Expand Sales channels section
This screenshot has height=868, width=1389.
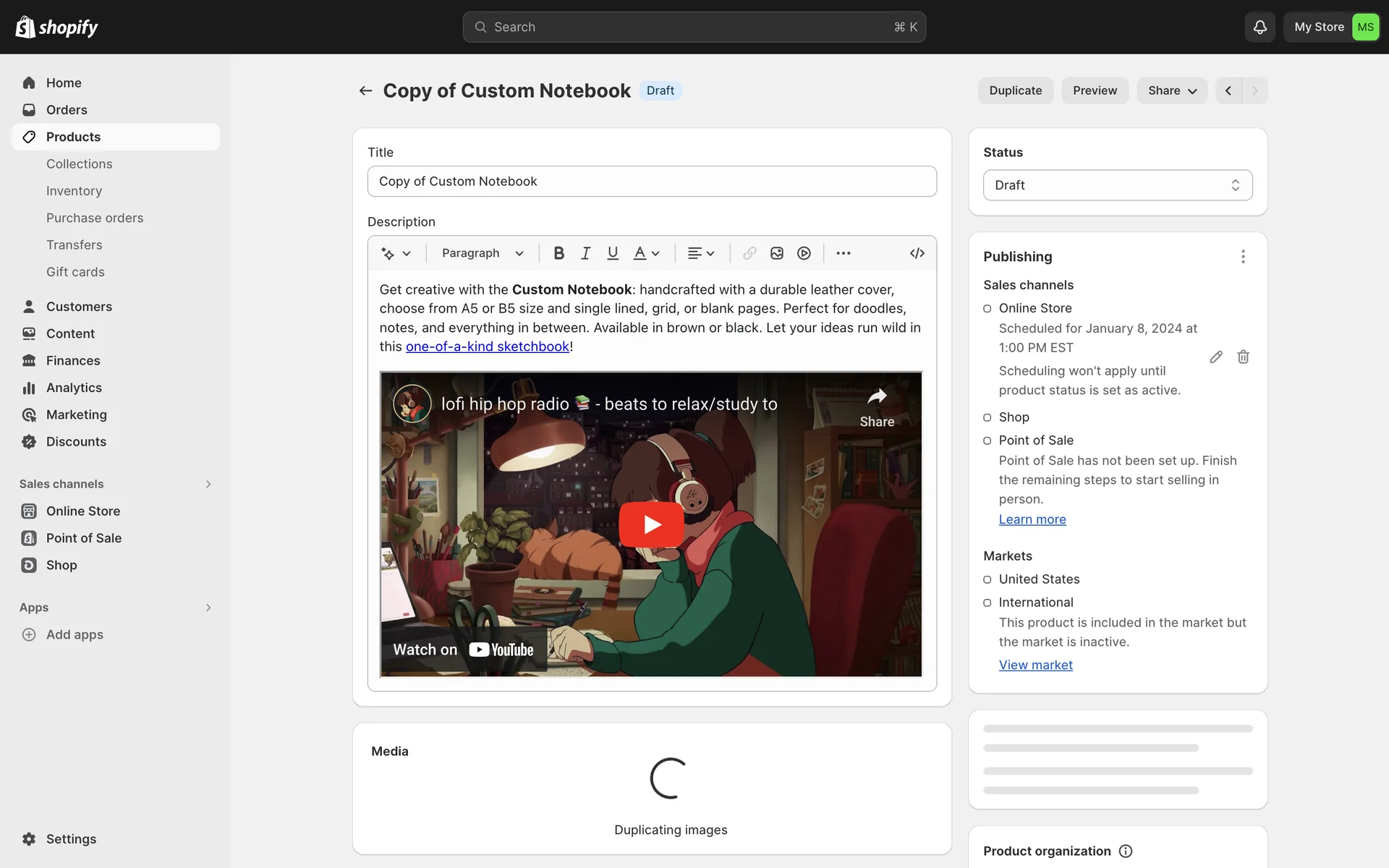pos(208,484)
